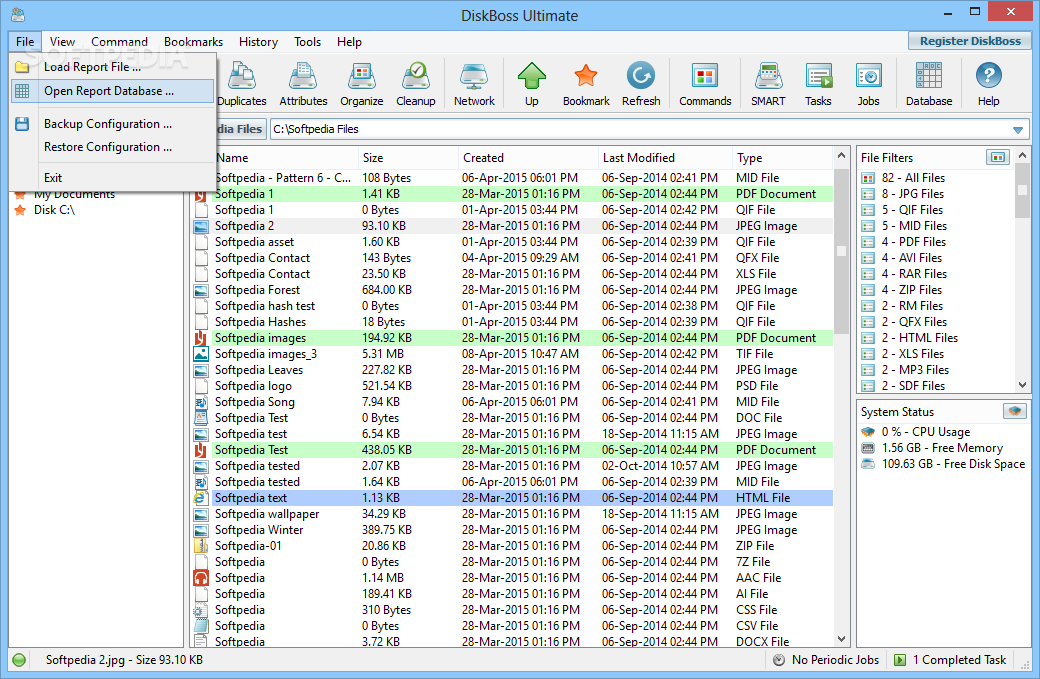The height and width of the screenshot is (679, 1040).
Task: Sort files by the Size column header
Action: [x=408, y=158]
